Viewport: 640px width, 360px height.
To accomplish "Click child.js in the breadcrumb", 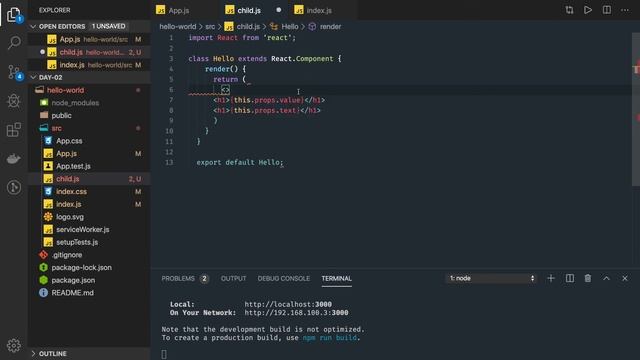I will tap(242, 27).
